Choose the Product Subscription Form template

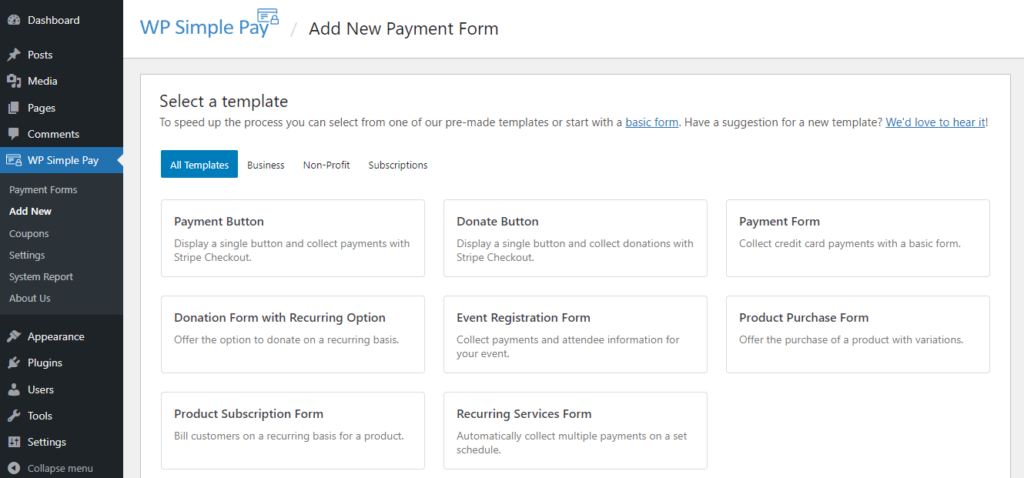tap(293, 430)
